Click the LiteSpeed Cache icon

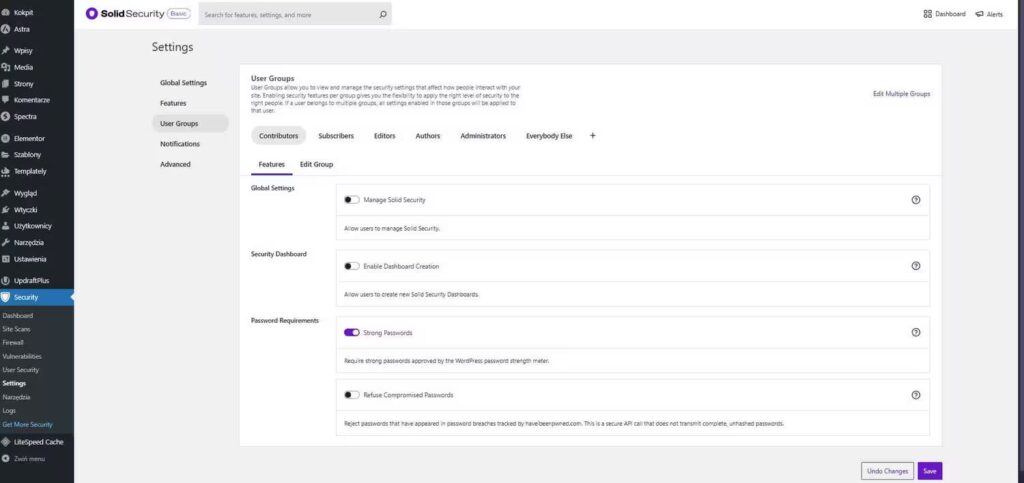pos(5,442)
